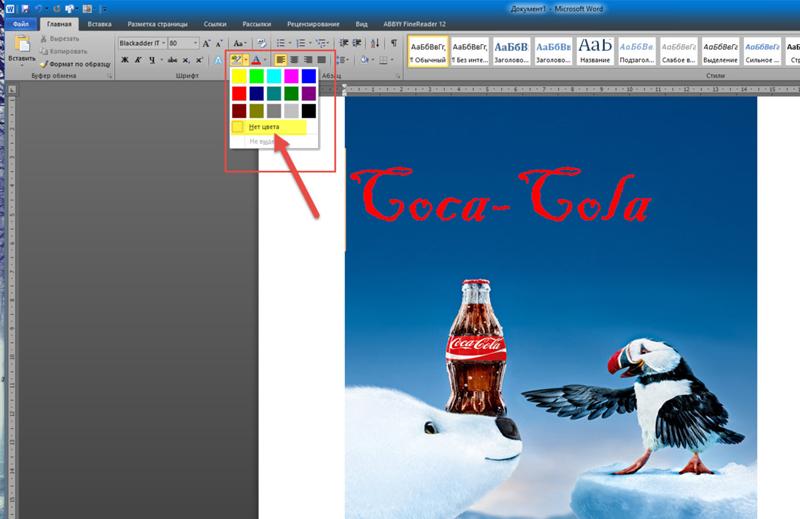
Task: Toggle Italic (К) formatting
Action: click(x=138, y=60)
